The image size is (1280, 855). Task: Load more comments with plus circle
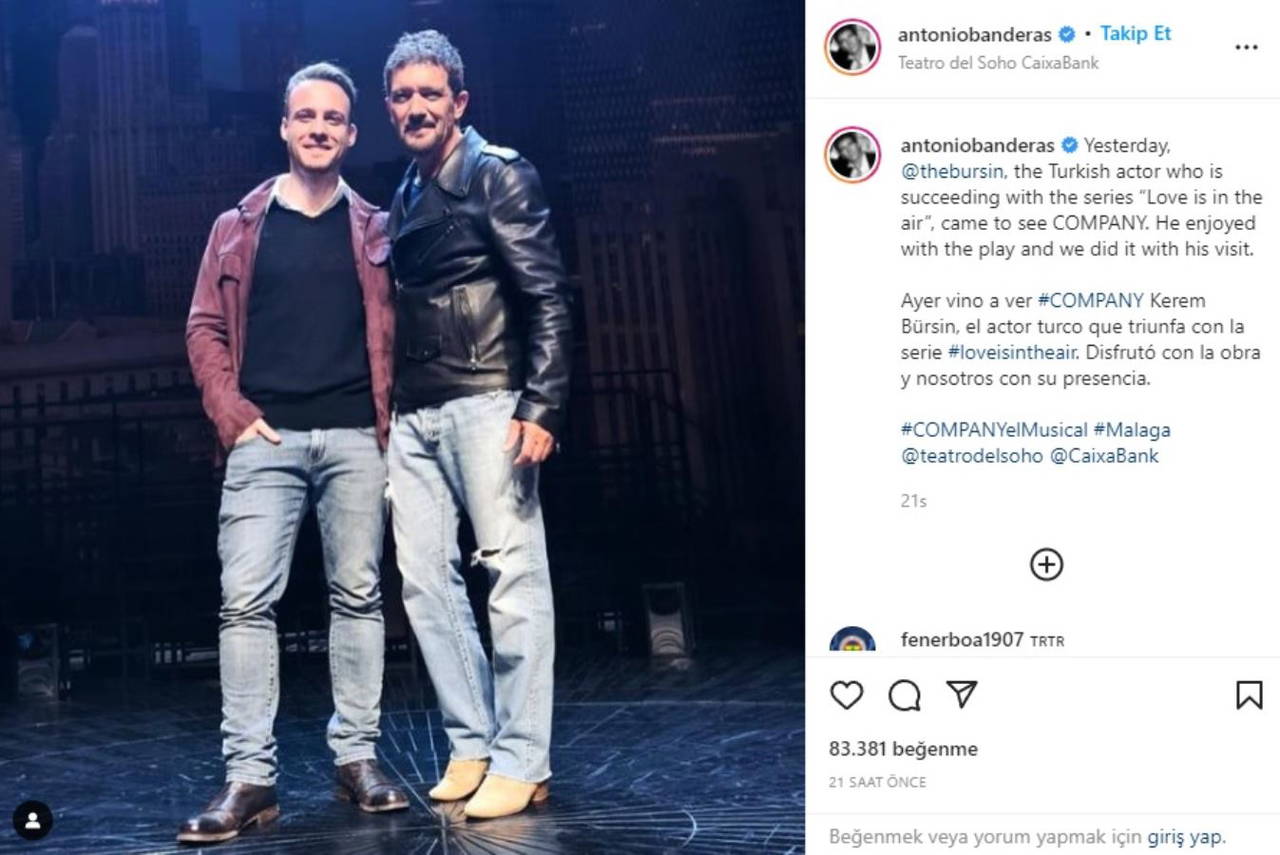[1046, 564]
